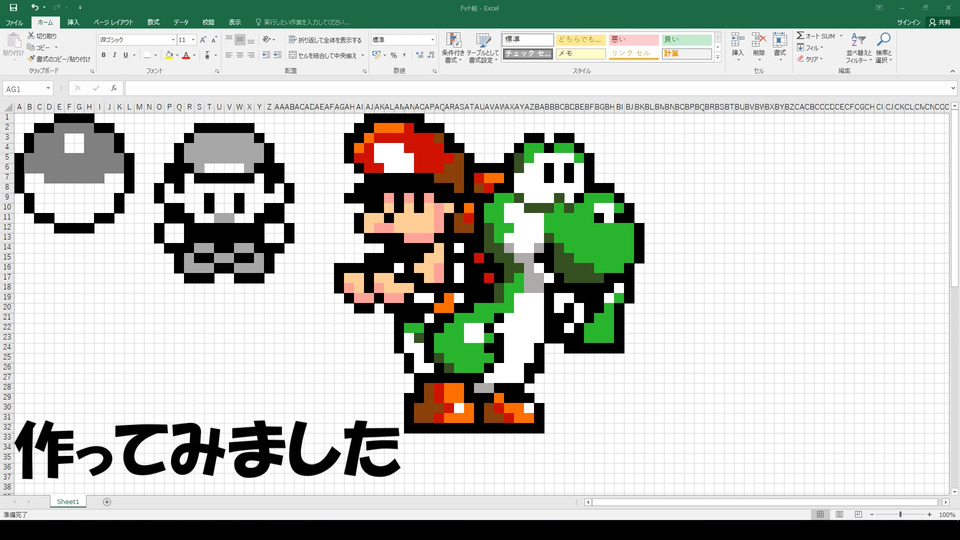Click the Share (共有) button
Screen dimensions: 960x540
tap(939, 21)
